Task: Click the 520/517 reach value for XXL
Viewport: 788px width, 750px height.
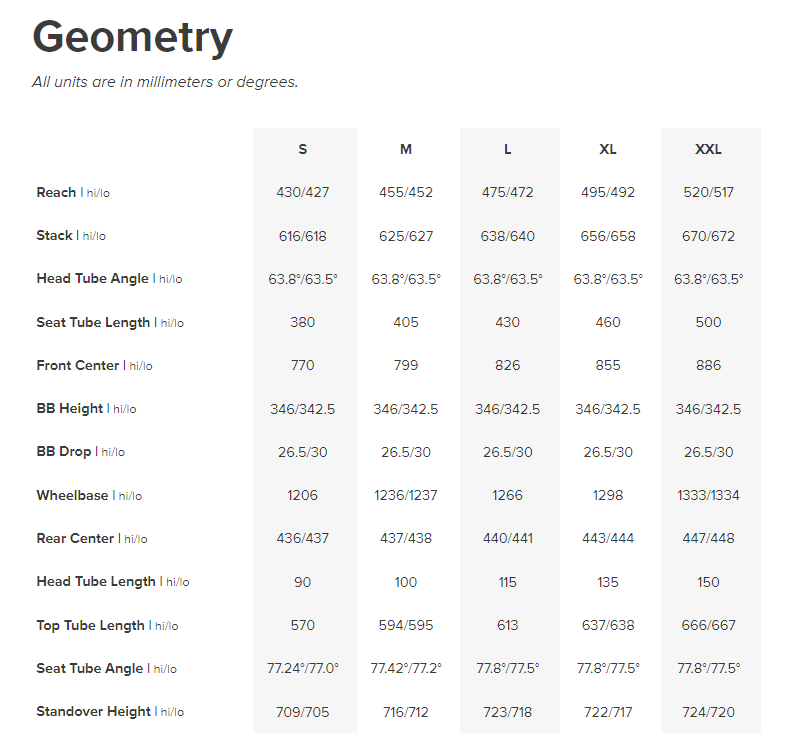Action: (x=708, y=192)
